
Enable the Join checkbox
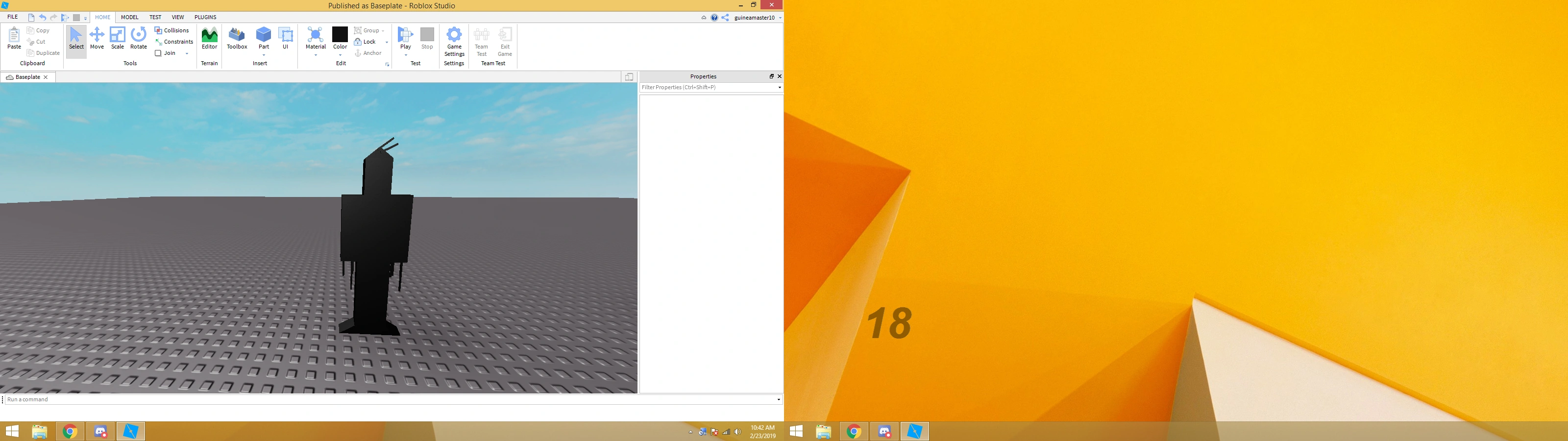coord(158,53)
